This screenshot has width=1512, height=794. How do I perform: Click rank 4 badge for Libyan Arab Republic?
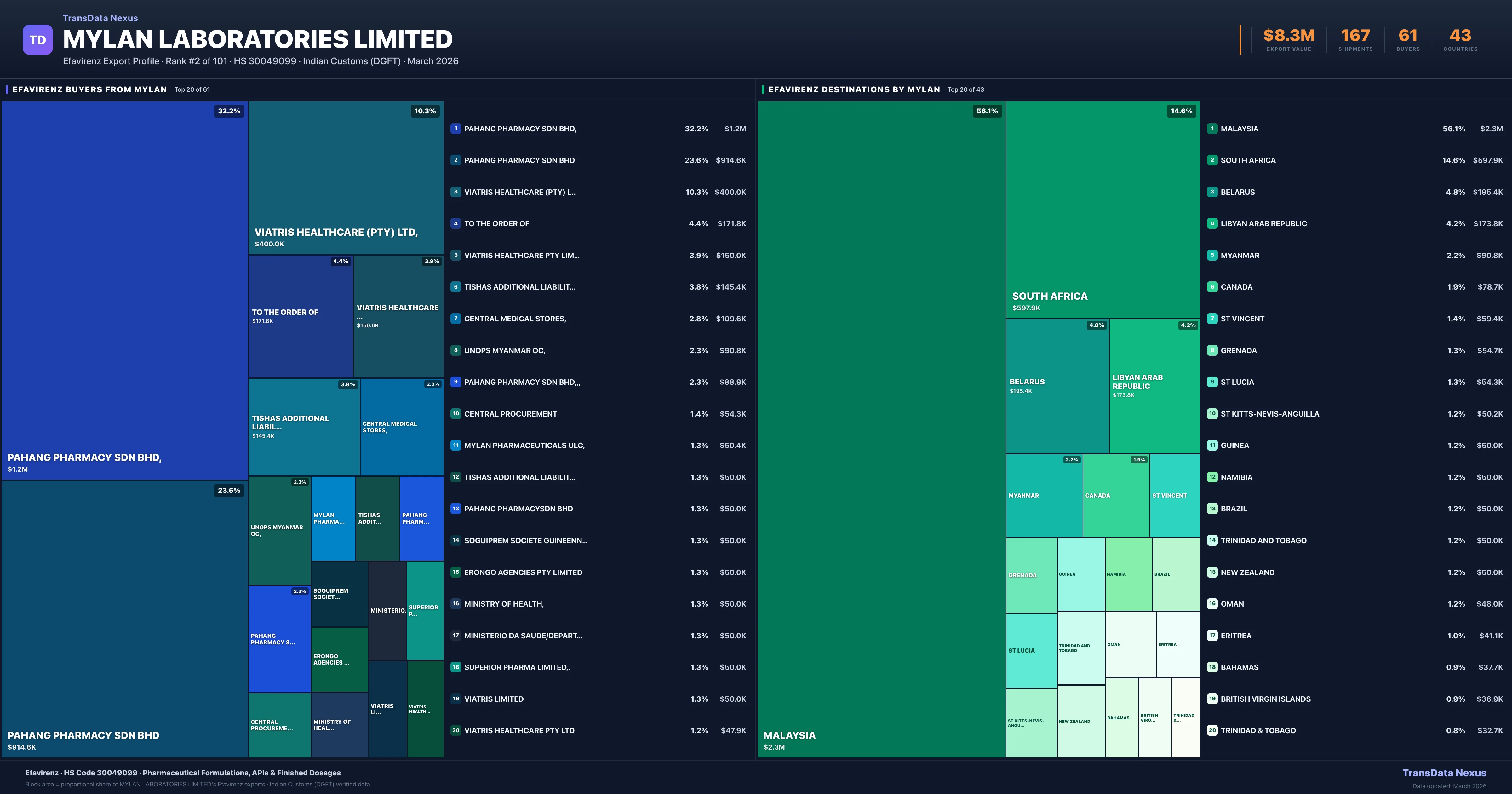click(x=1212, y=224)
